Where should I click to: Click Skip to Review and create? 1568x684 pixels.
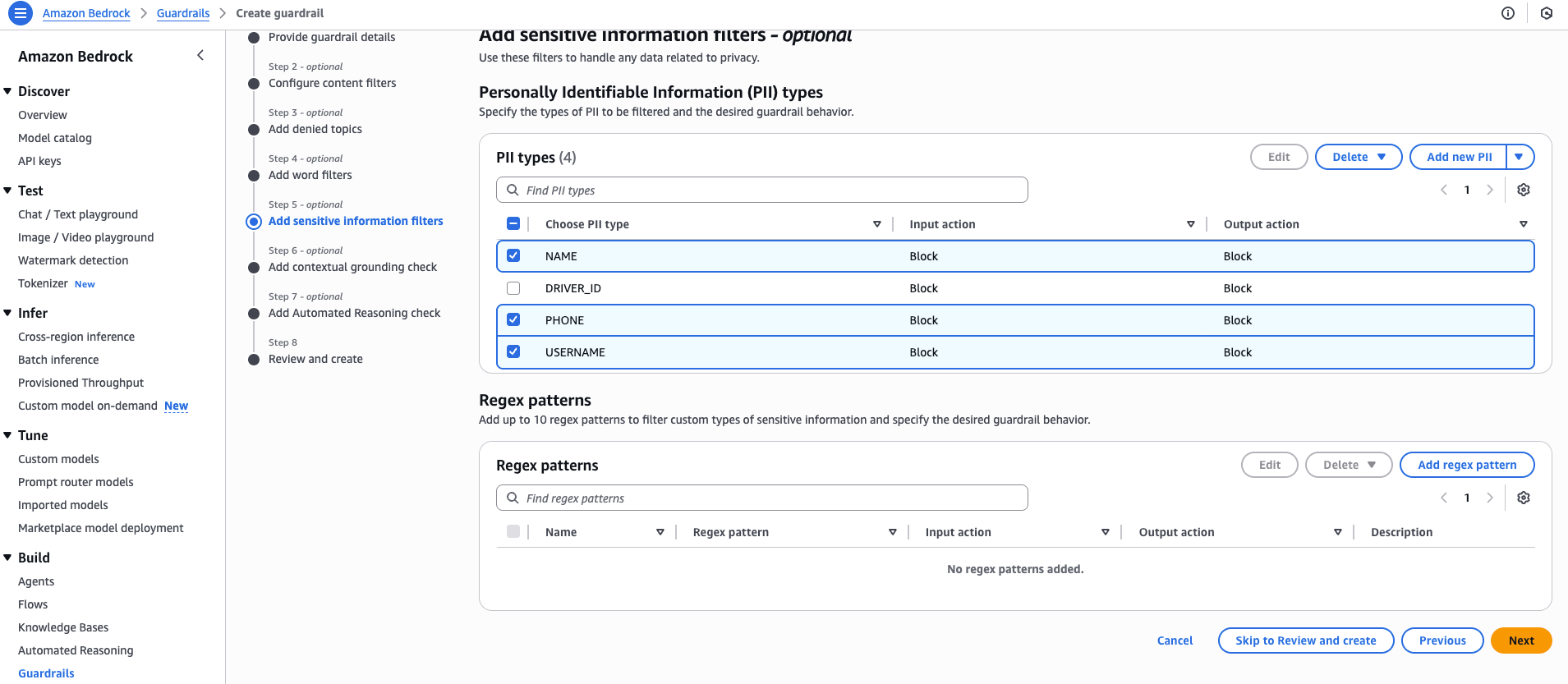(x=1305, y=640)
